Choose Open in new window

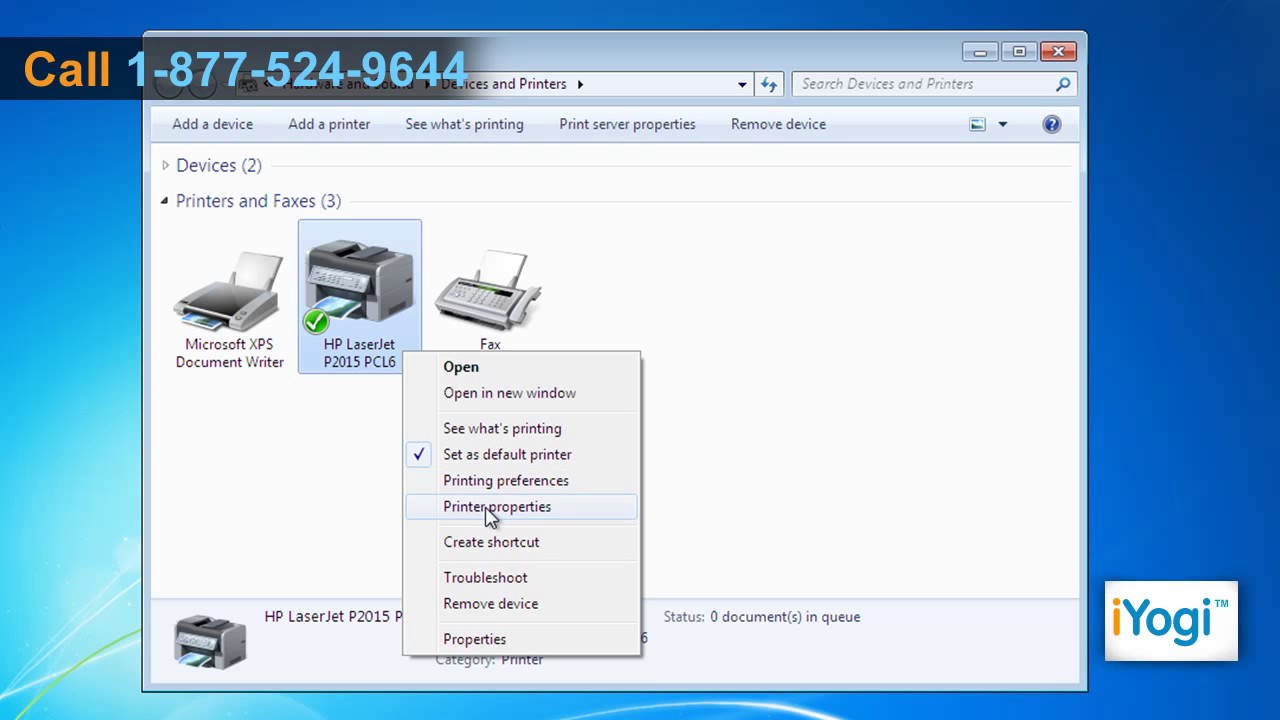(521, 393)
